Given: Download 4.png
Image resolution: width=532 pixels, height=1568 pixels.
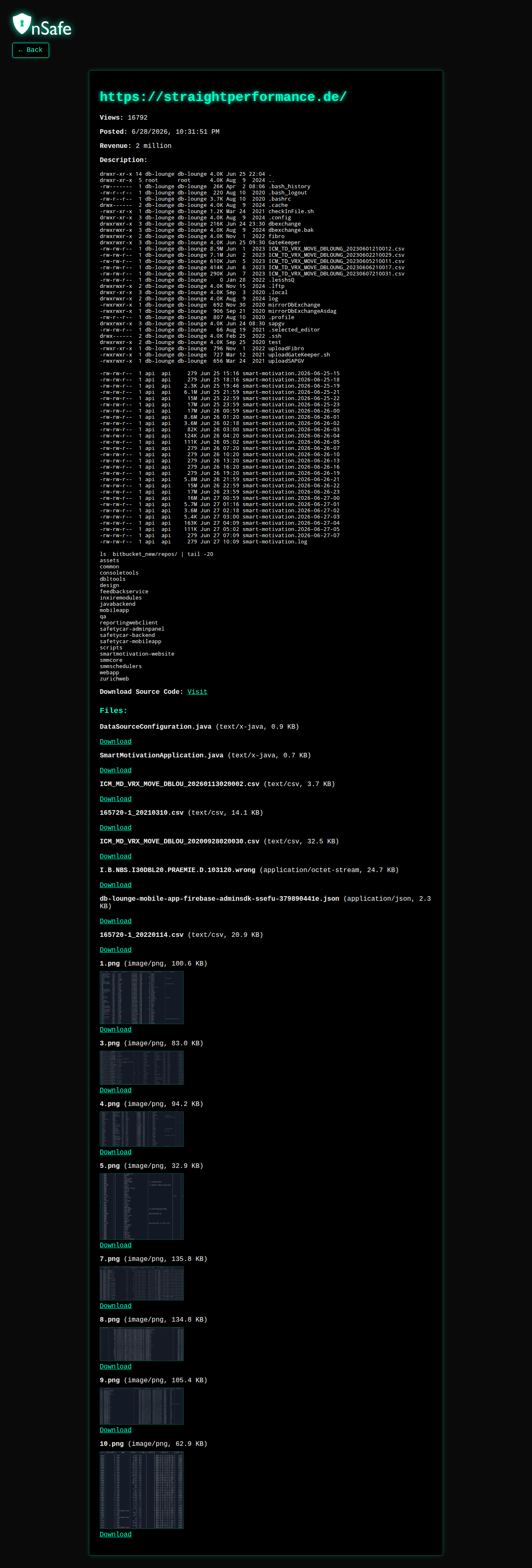Looking at the screenshot, I should (x=116, y=1152).
